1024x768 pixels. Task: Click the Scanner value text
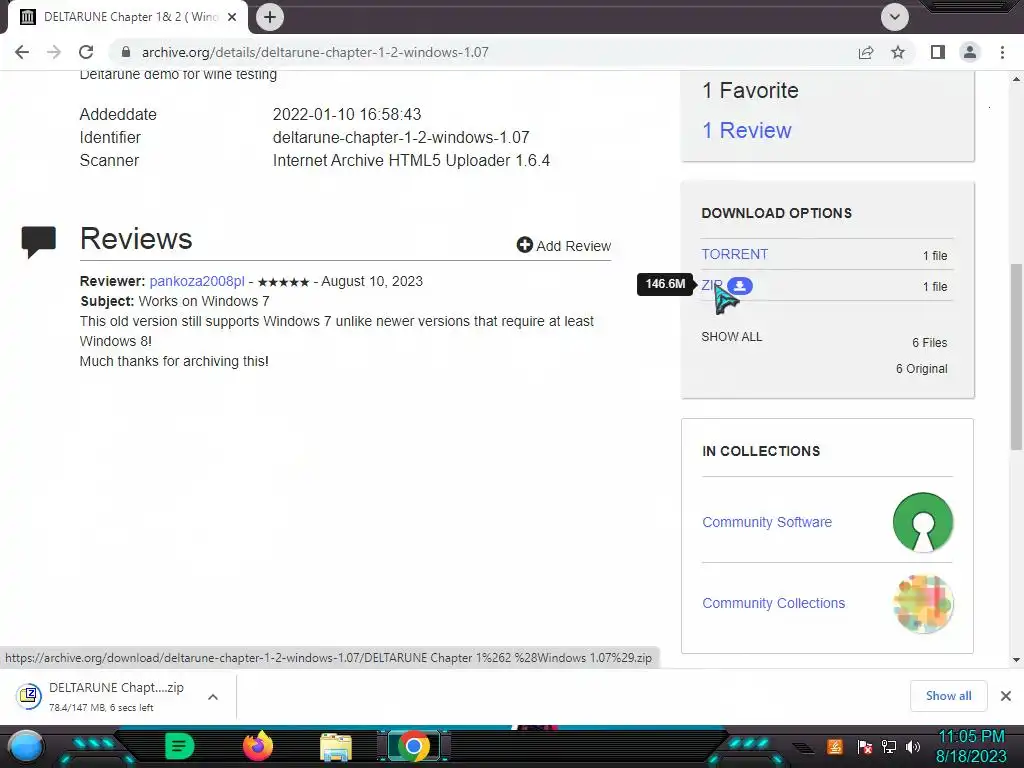coord(411,161)
